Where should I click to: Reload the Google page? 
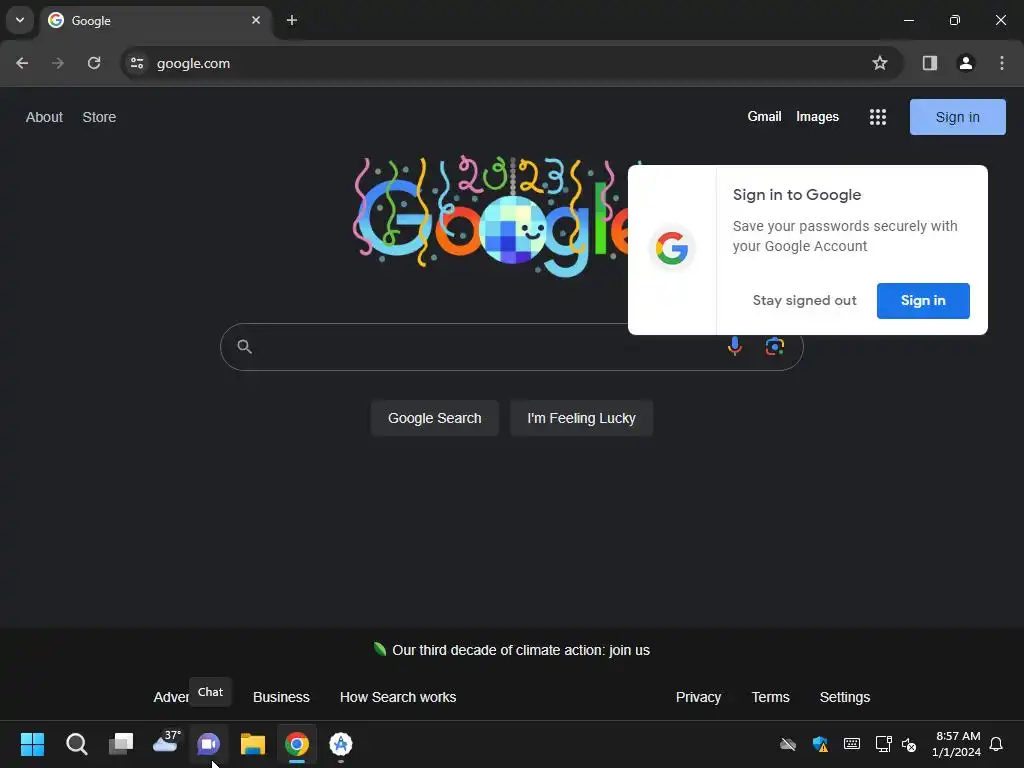[x=94, y=63]
